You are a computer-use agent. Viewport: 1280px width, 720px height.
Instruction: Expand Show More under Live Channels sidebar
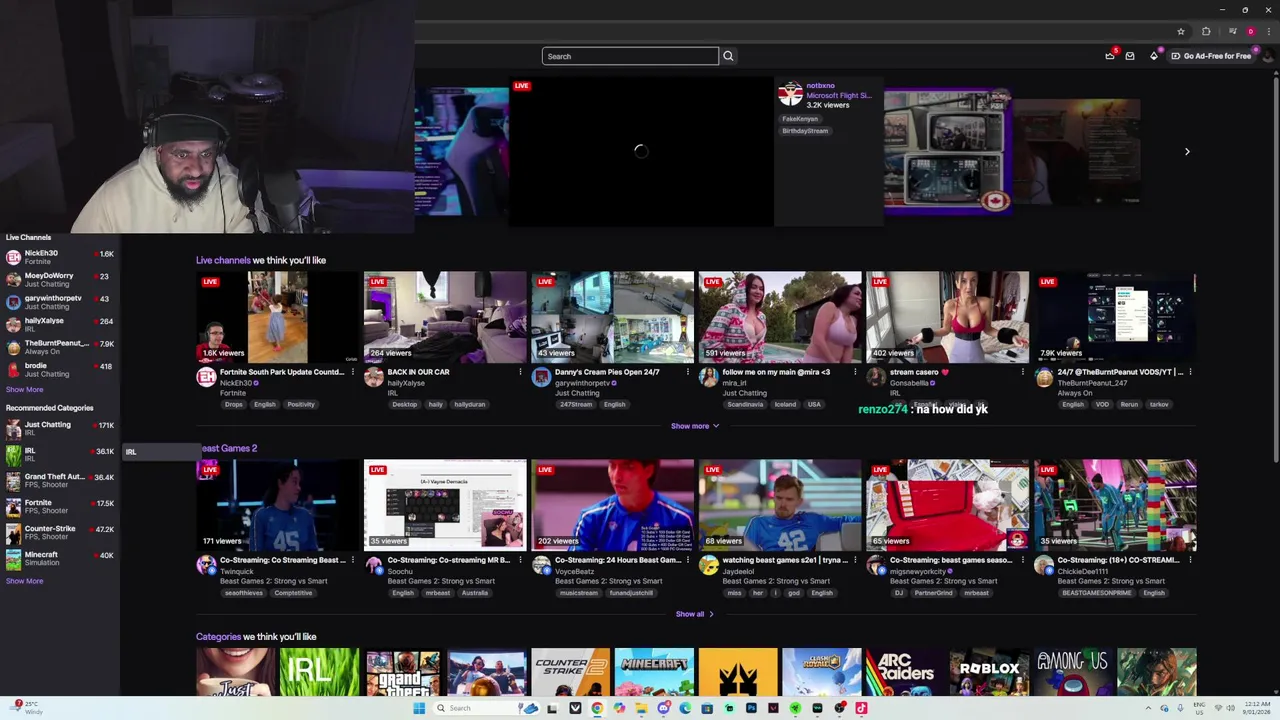click(x=24, y=389)
